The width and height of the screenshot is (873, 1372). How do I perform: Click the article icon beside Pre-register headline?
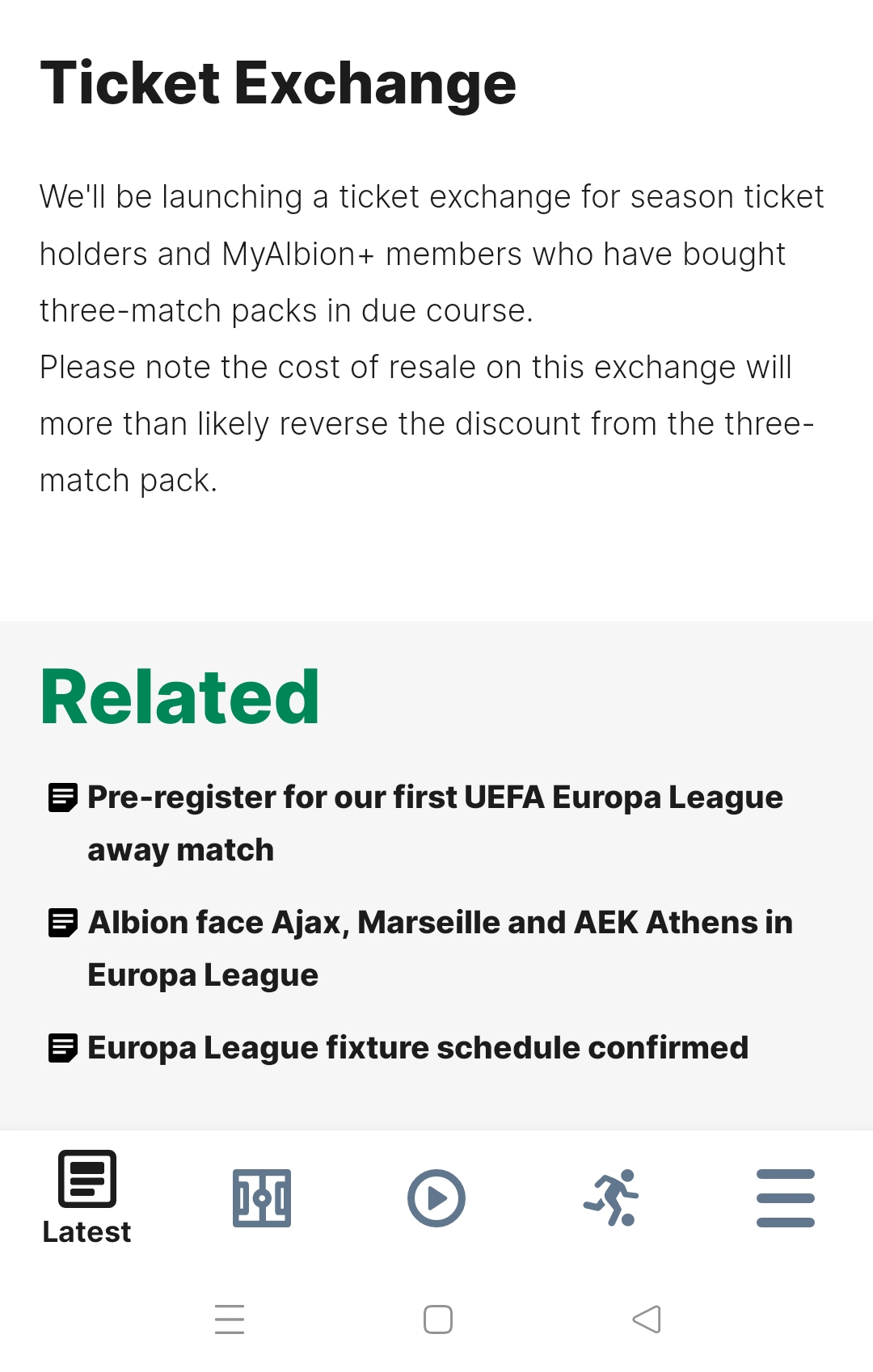(x=63, y=798)
